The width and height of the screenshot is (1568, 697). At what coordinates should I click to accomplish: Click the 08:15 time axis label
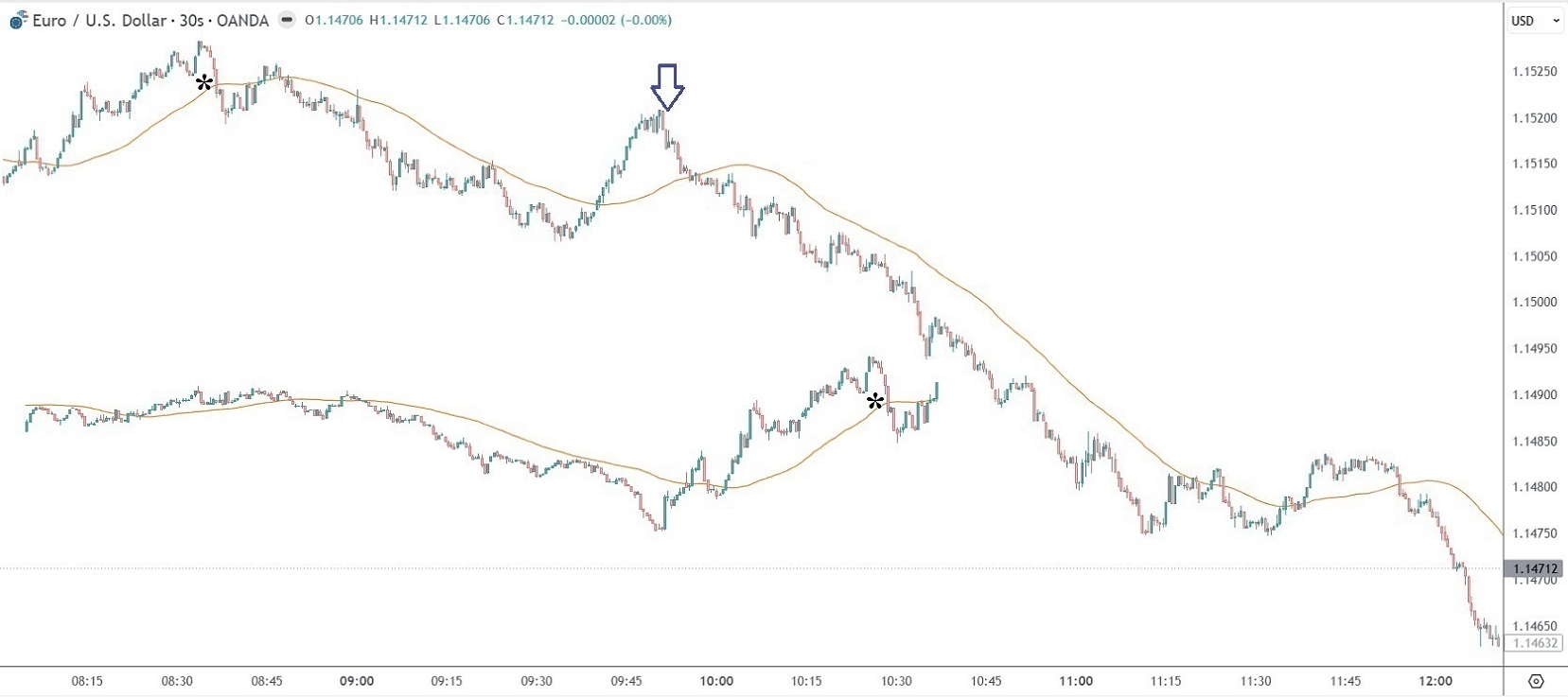click(87, 681)
